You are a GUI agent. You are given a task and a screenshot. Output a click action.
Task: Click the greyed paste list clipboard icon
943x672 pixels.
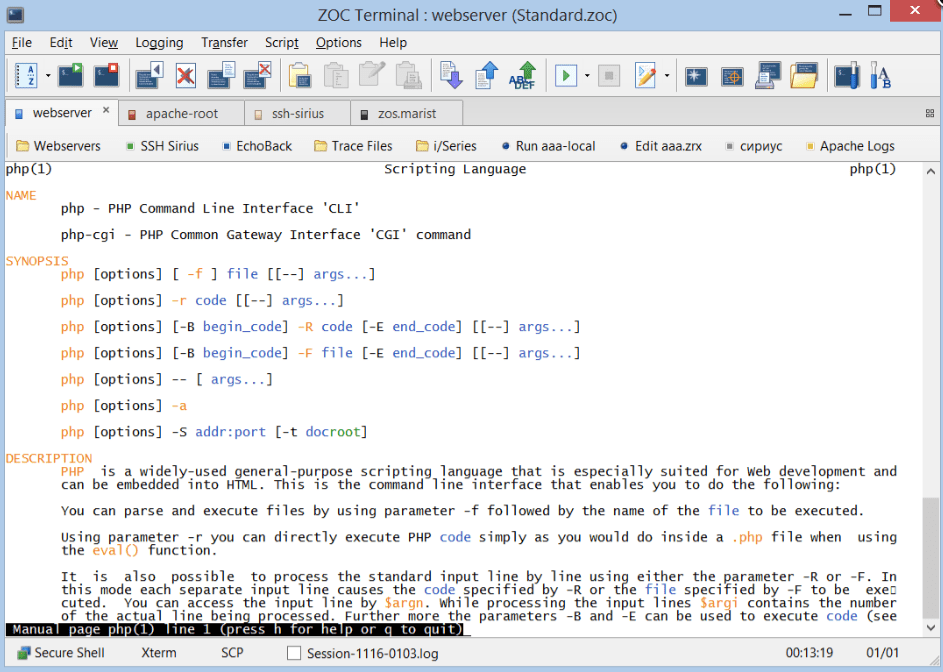pos(336,76)
